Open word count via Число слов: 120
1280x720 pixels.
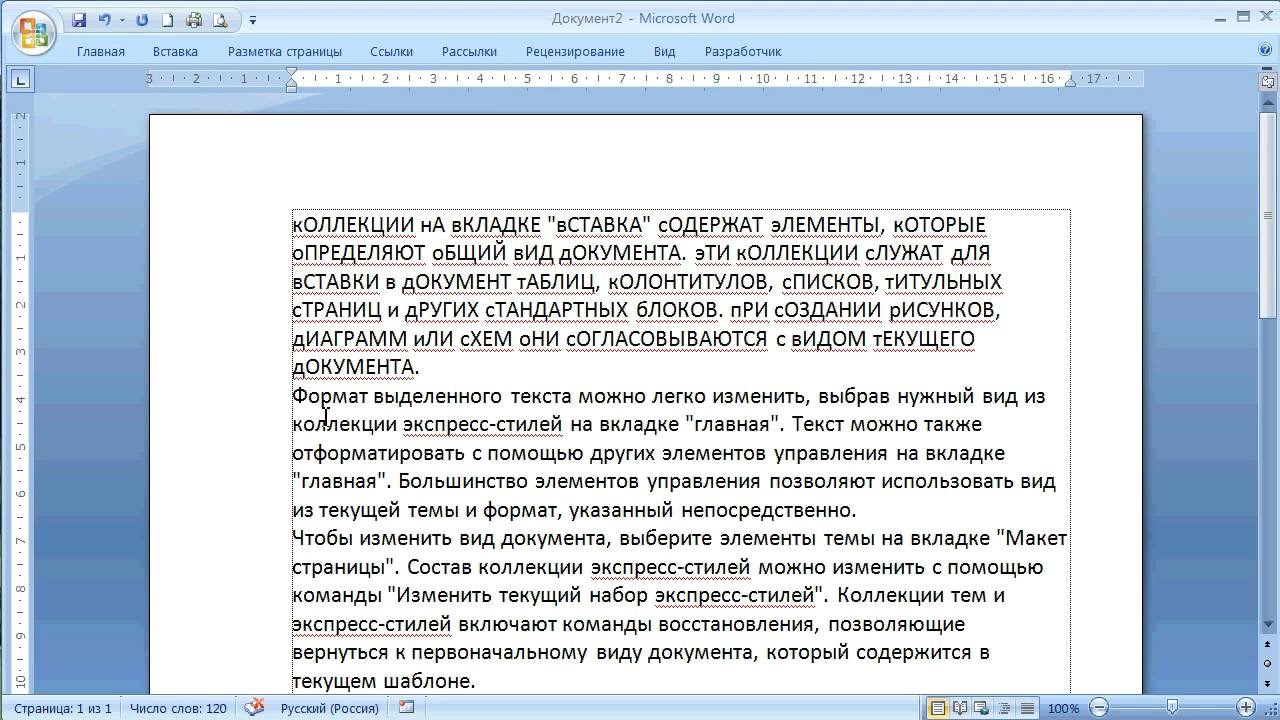178,708
